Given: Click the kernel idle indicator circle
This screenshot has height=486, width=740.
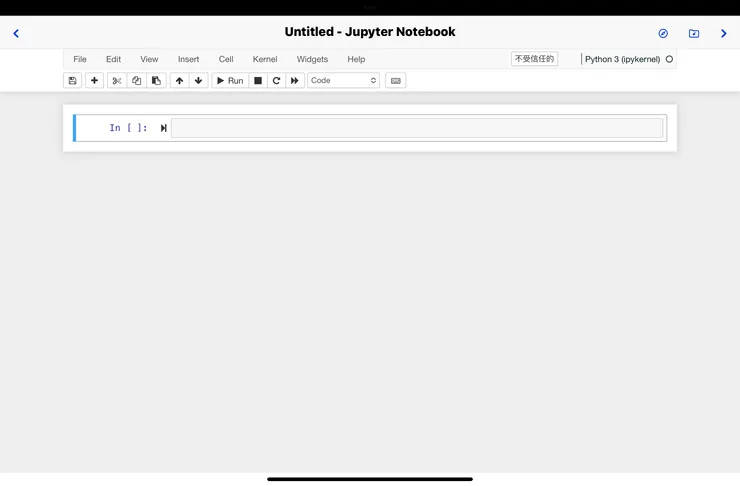Looking at the screenshot, I should (x=669, y=59).
